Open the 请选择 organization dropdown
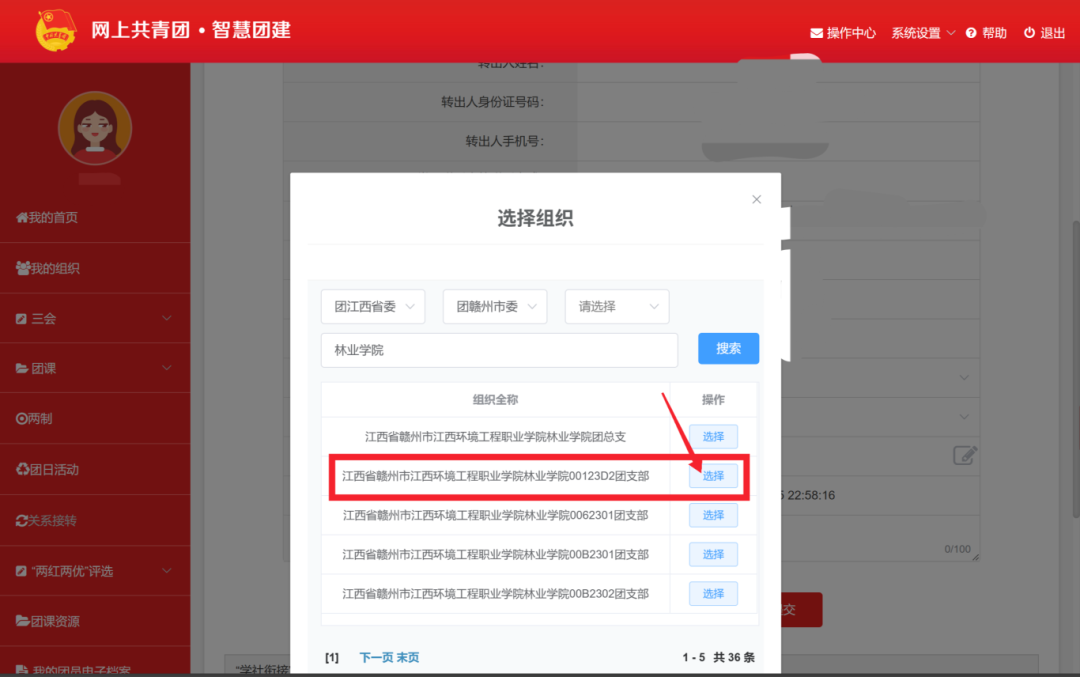 point(616,306)
